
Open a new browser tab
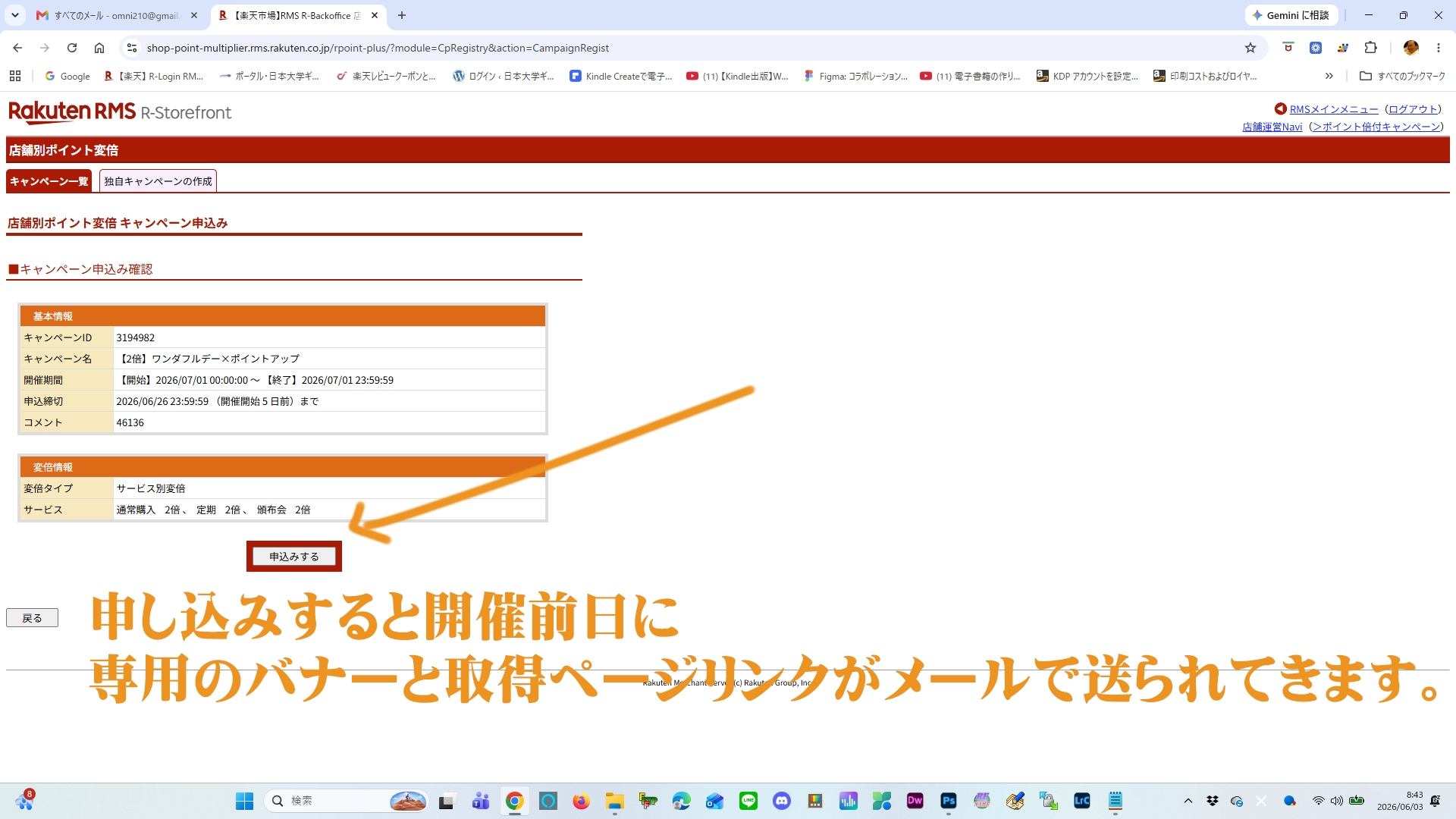(x=402, y=15)
